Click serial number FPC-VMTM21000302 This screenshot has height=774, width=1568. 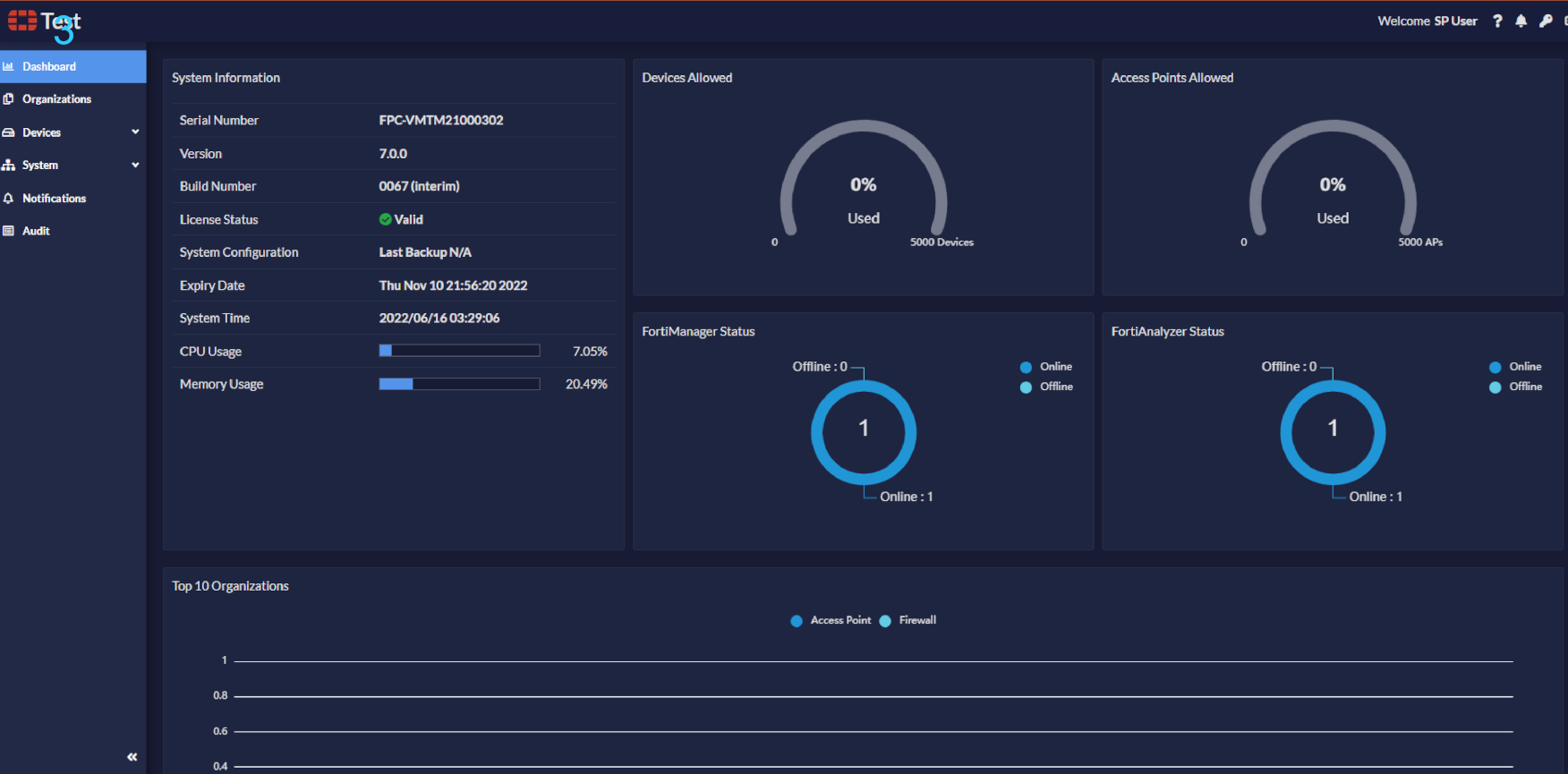click(441, 120)
